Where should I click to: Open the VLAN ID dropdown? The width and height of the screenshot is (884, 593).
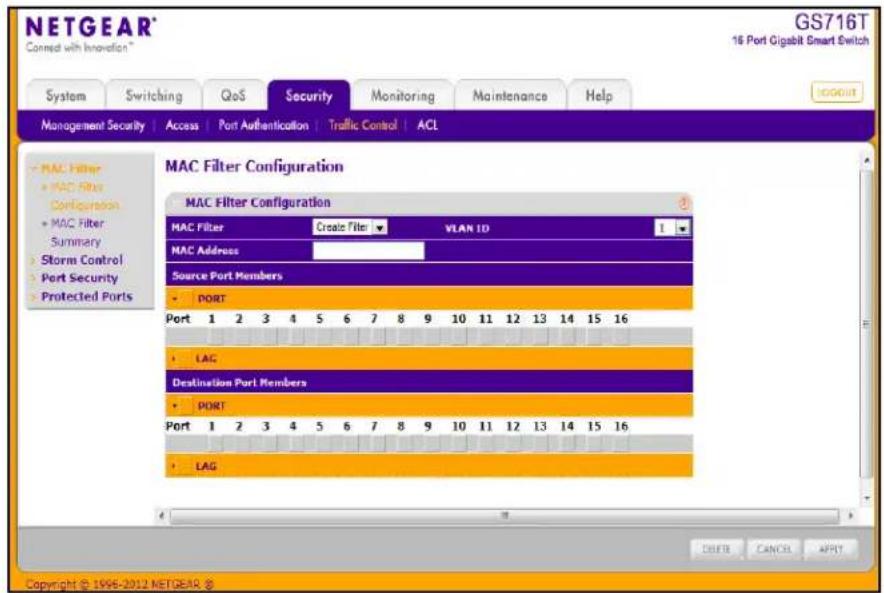(x=672, y=228)
